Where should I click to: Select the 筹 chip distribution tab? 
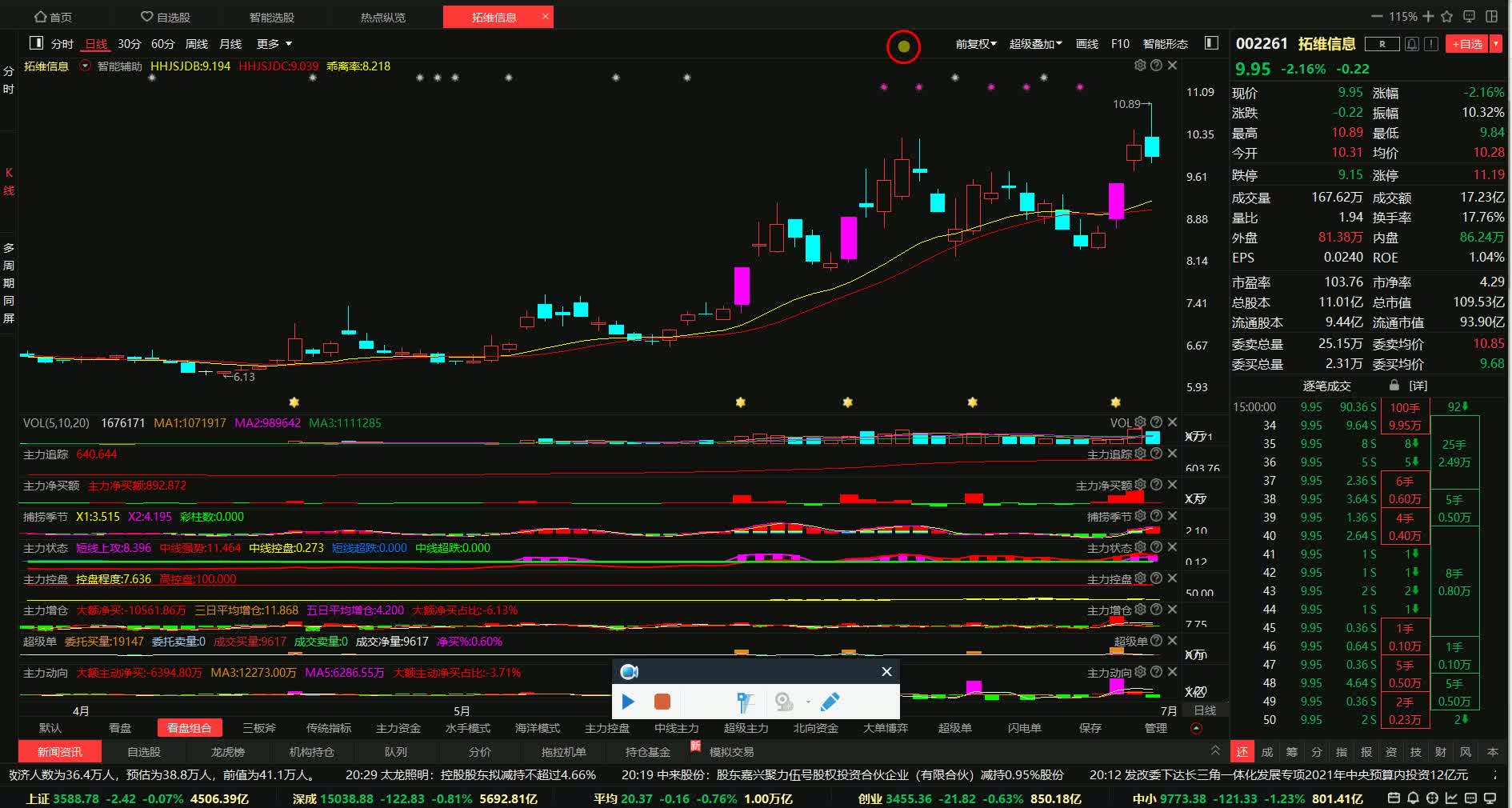pos(1291,752)
